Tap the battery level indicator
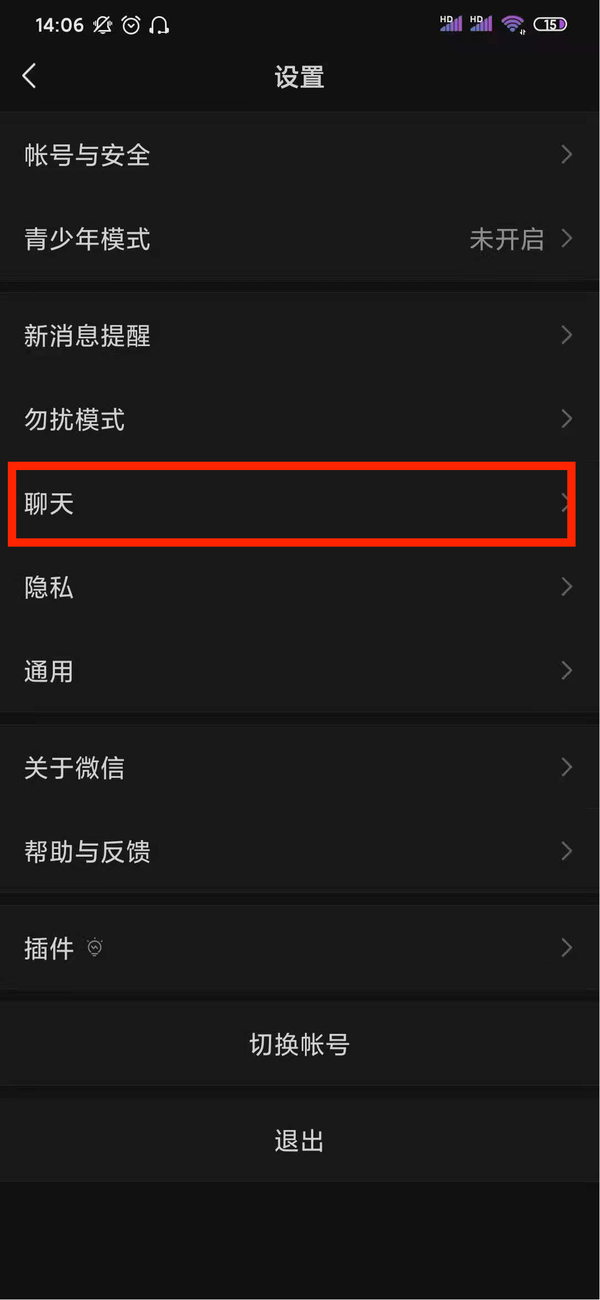600x1300 pixels. 551,24
